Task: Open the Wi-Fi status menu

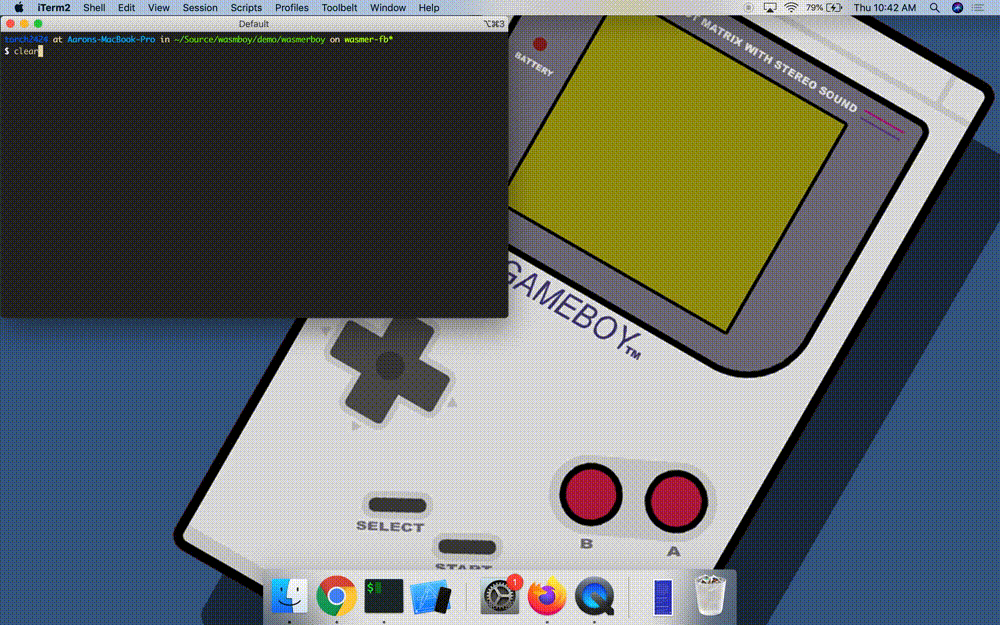Action: 791,8
